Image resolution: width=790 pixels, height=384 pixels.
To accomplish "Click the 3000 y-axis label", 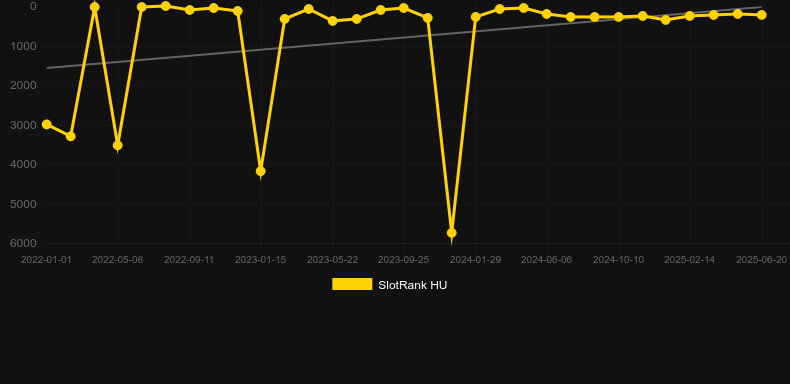I will tap(23, 124).
